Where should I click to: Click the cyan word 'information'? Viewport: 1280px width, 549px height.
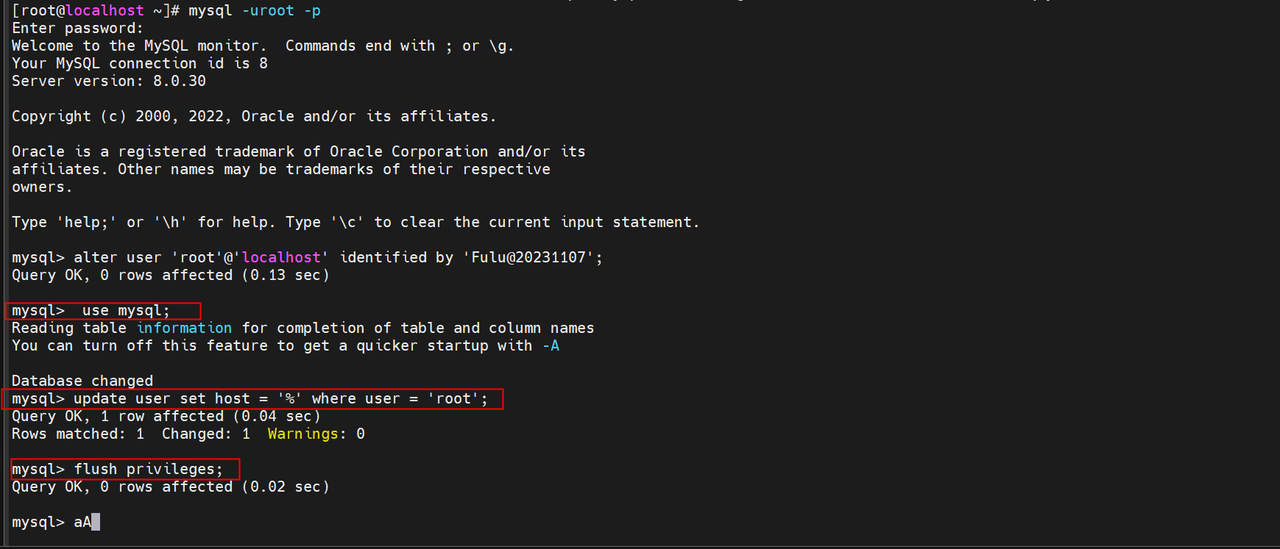[x=184, y=328]
